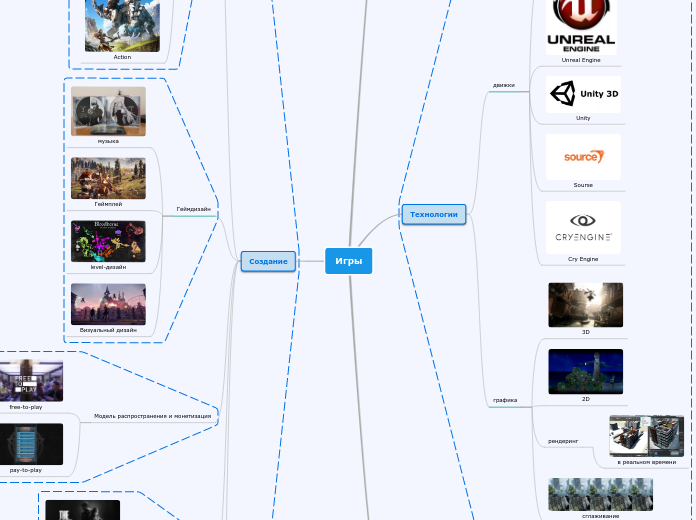The image size is (696, 520).
Task: Click the 'Unreal Engine' caption text
Action: coord(581,60)
